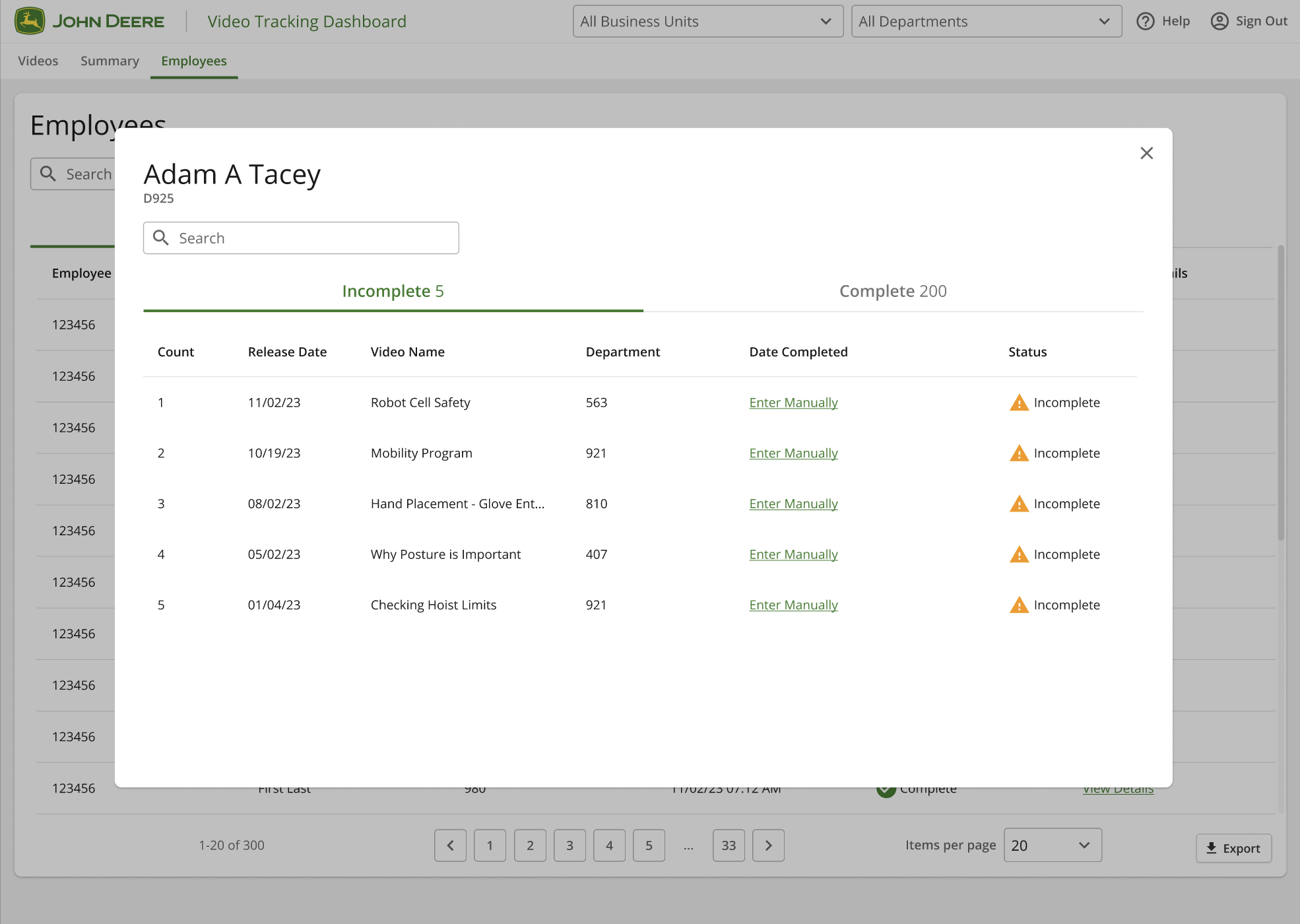Viewport: 1300px width, 924px height.
Task: Open the All Departments dropdown
Action: 987,21
